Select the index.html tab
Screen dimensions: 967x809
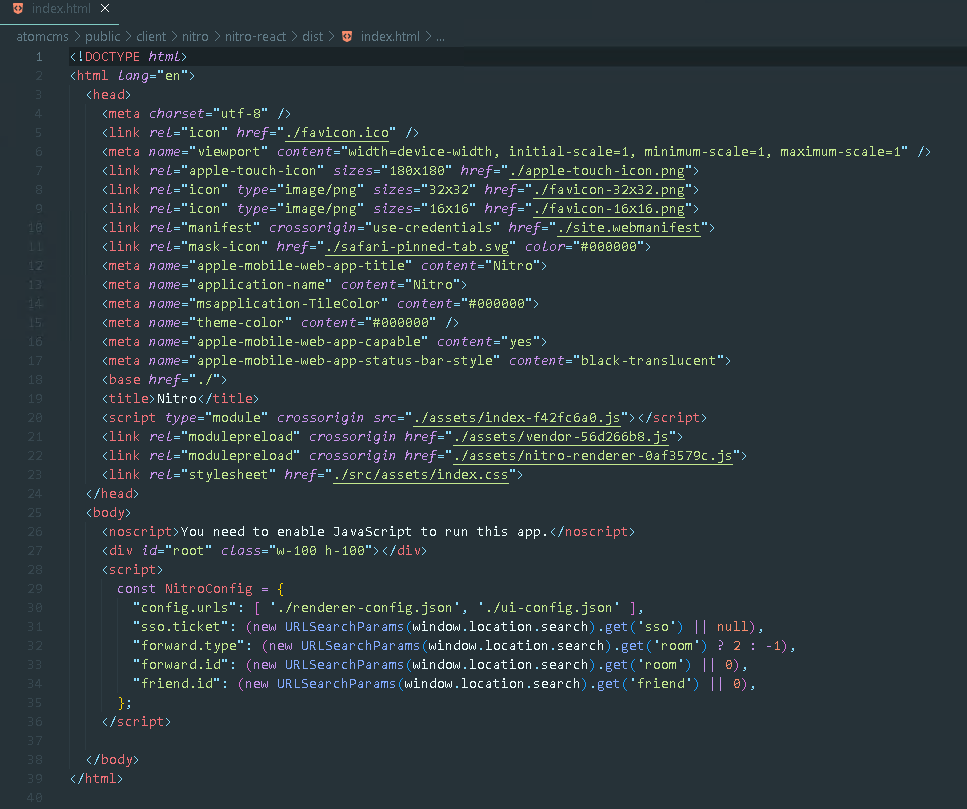(60, 9)
